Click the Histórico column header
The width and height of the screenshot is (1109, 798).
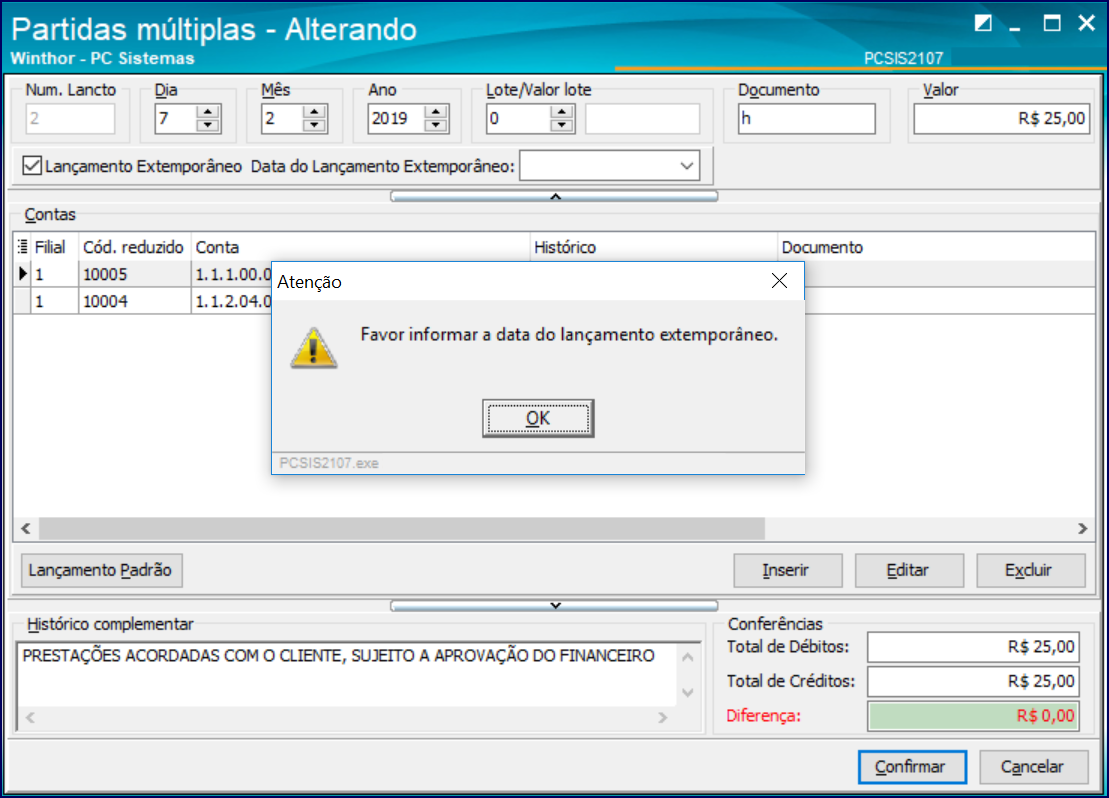point(654,247)
